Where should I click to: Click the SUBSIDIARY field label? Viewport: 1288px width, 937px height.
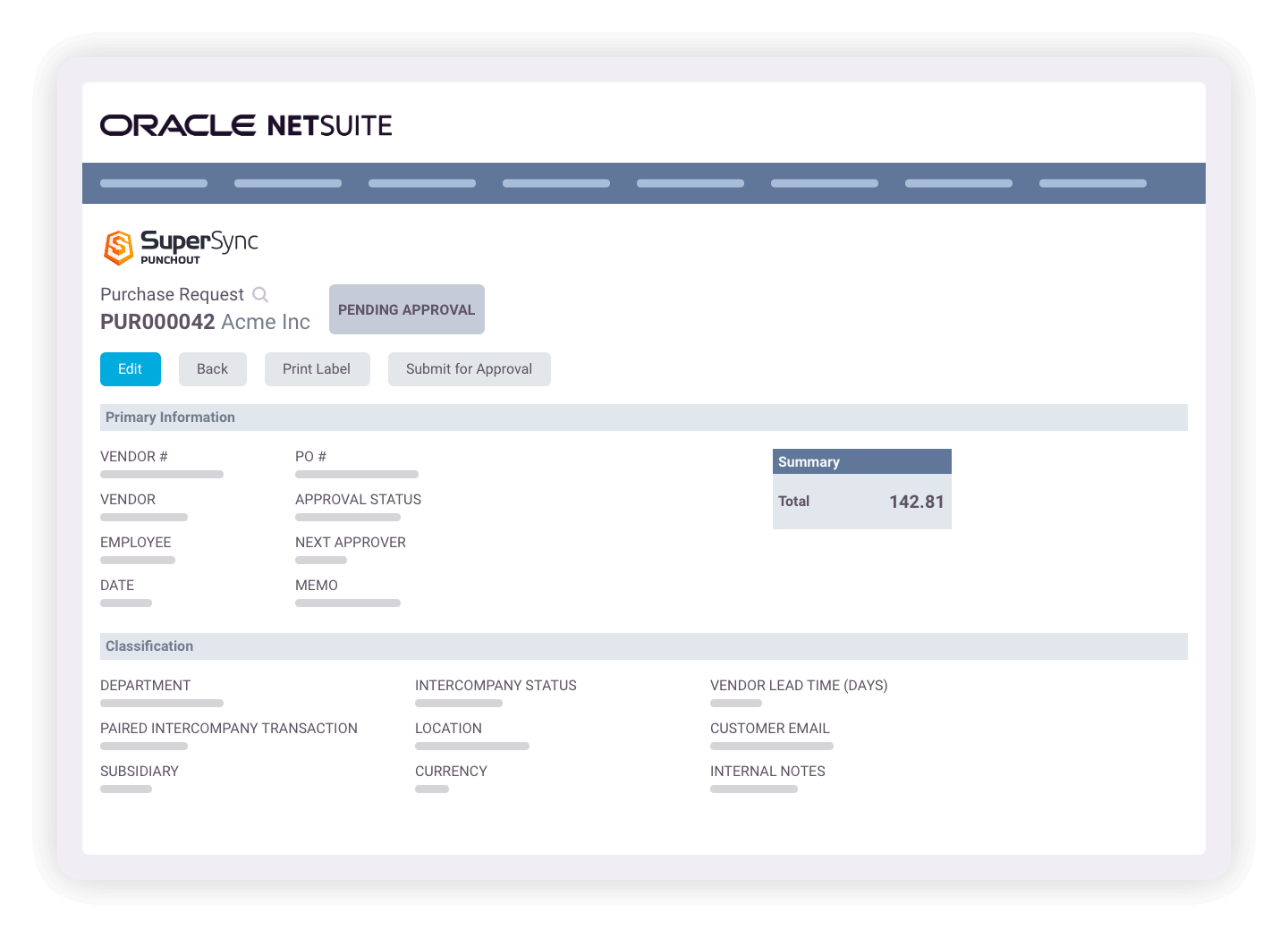point(140,772)
